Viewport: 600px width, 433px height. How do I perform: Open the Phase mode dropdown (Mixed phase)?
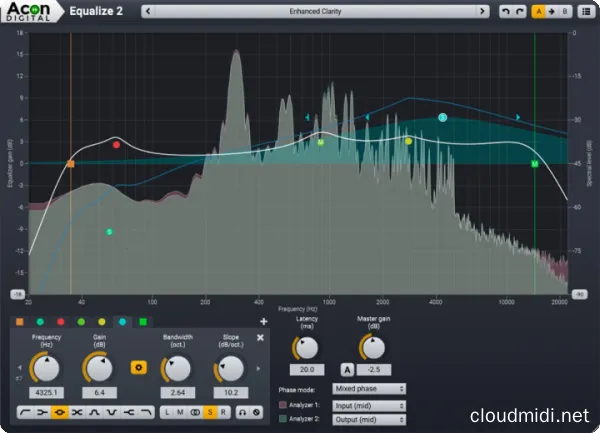(369, 389)
